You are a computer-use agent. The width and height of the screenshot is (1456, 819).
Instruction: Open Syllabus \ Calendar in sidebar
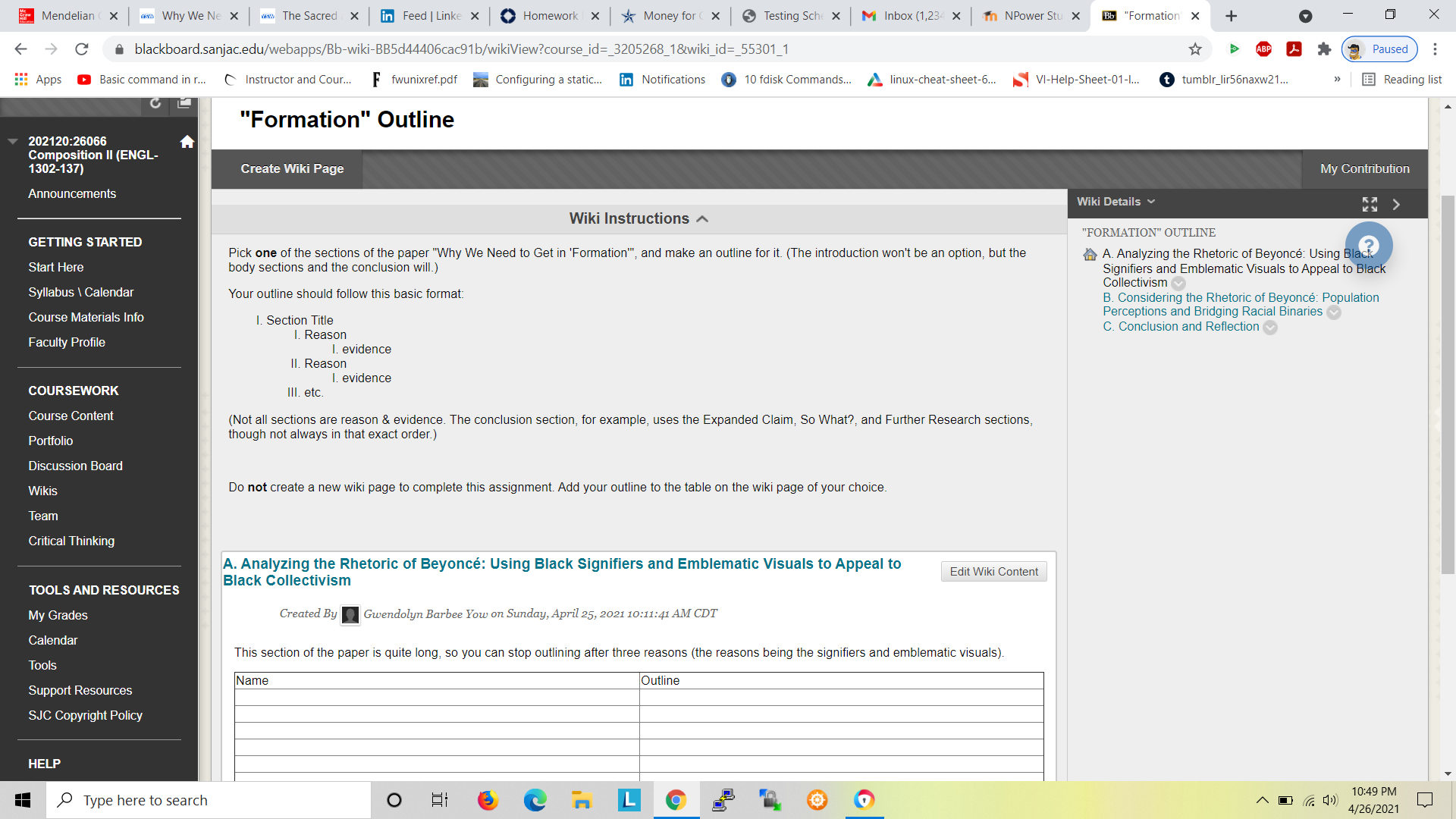click(x=80, y=293)
